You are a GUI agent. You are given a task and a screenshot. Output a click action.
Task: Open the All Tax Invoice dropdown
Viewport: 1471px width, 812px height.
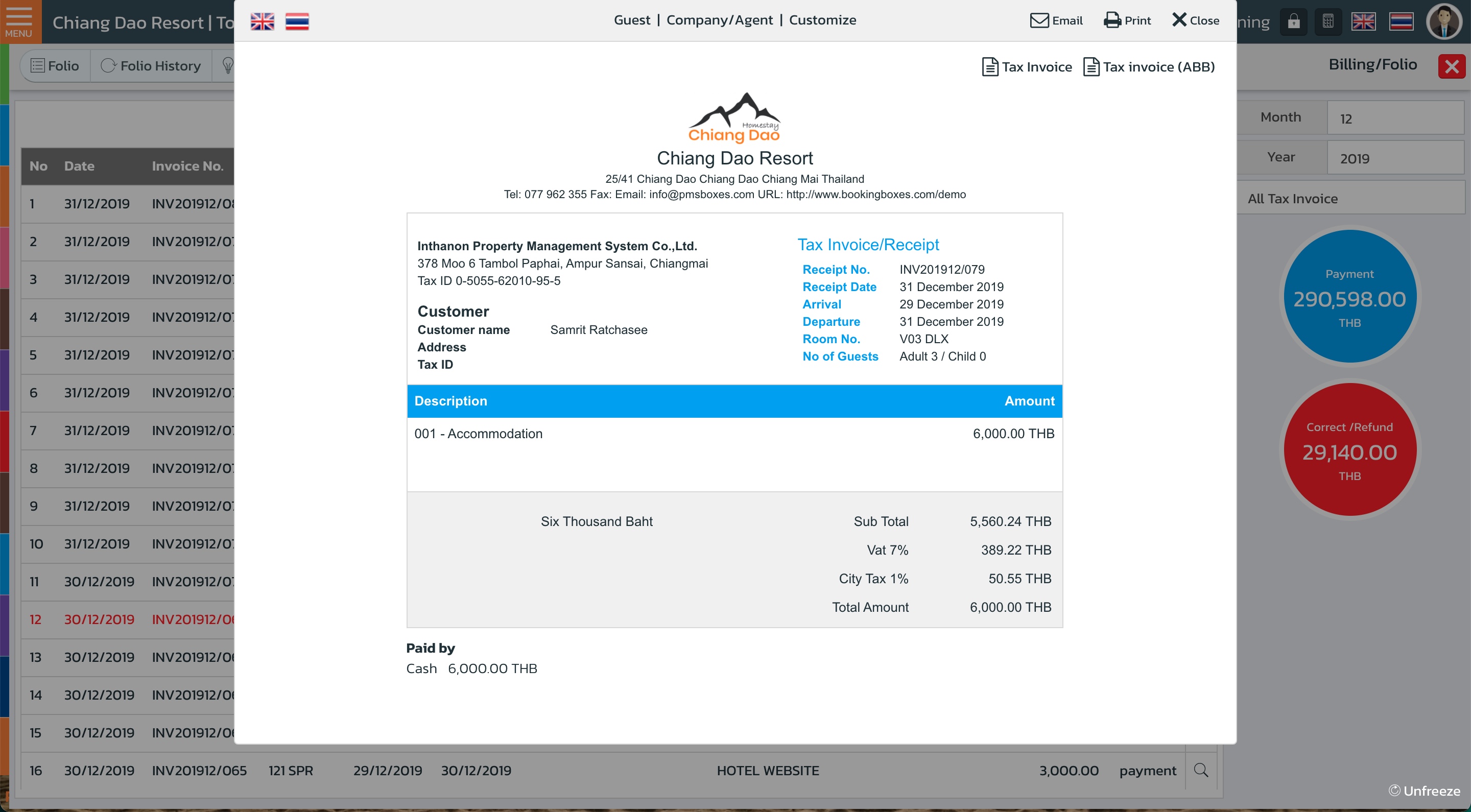tap(1350, 198)
